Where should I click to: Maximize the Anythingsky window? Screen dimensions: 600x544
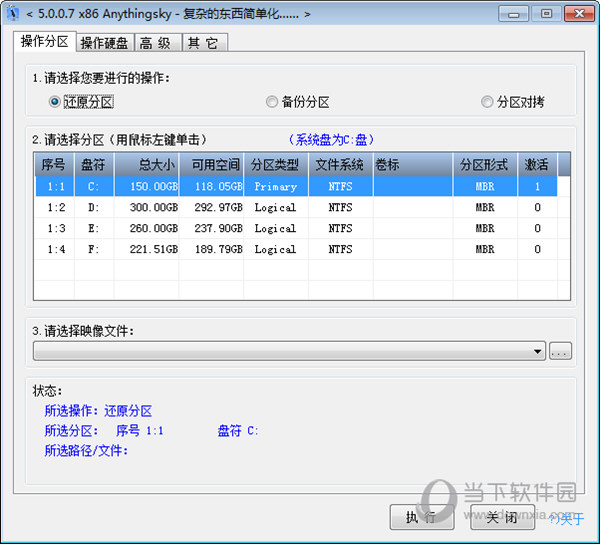(x=546, y=14)
